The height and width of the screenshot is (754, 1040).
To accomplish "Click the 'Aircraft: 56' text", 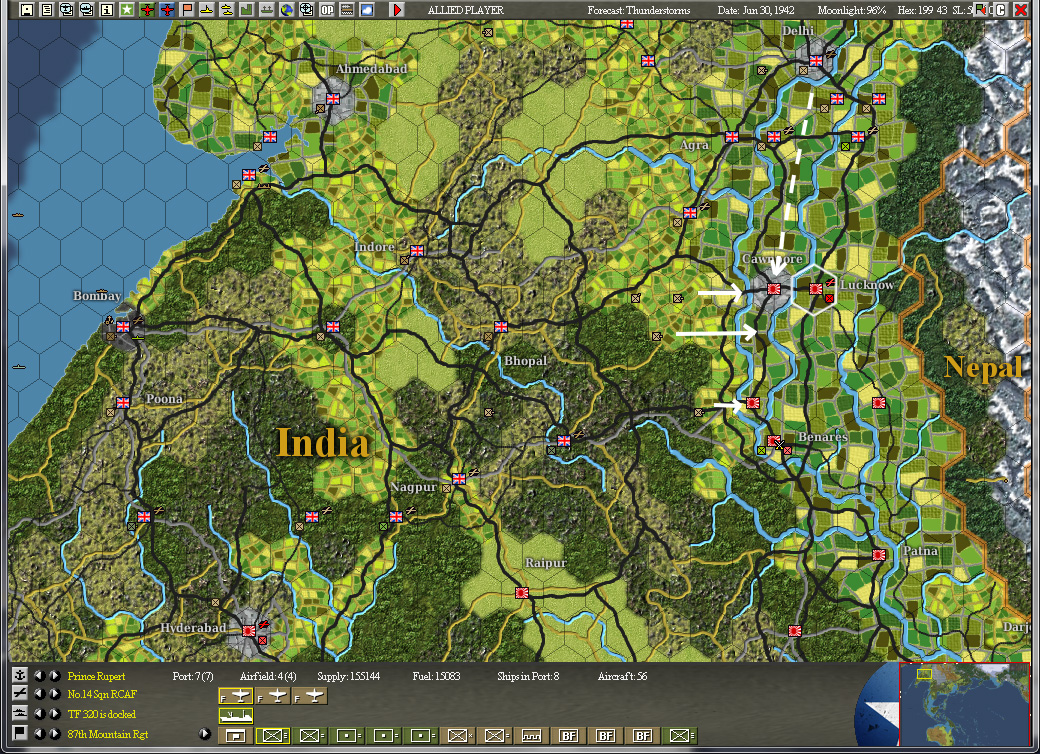I will (622, 676).
